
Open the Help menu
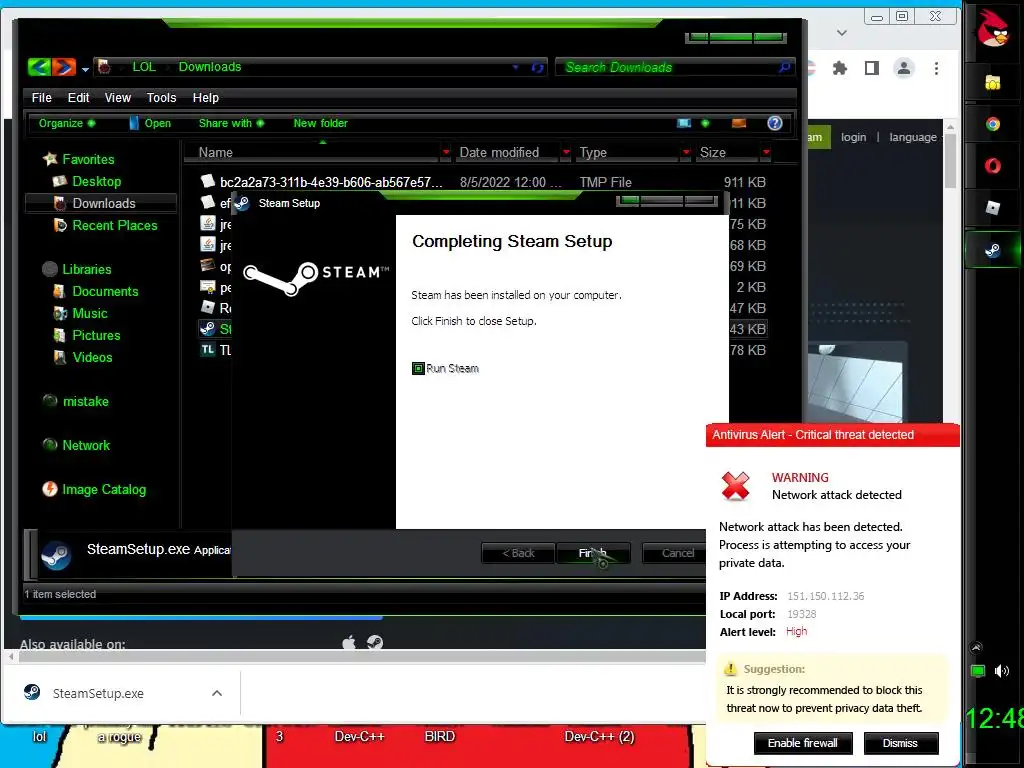pyautogui.click(x=206, y=97)
